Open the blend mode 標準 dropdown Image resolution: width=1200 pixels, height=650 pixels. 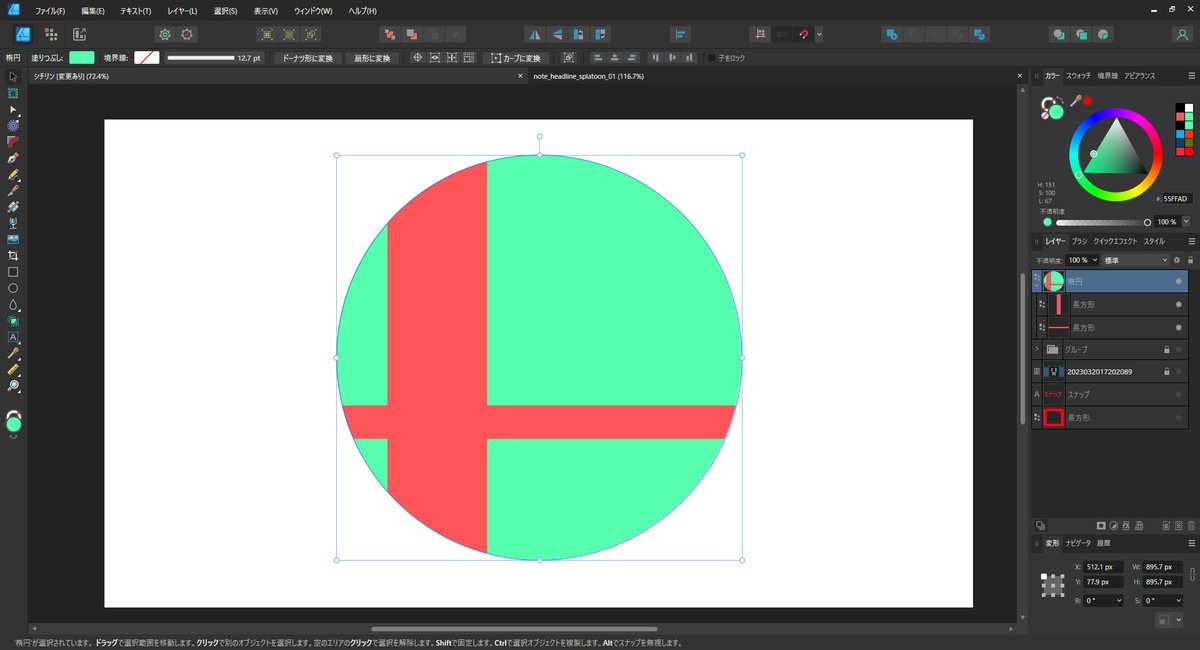(1135, 260)
